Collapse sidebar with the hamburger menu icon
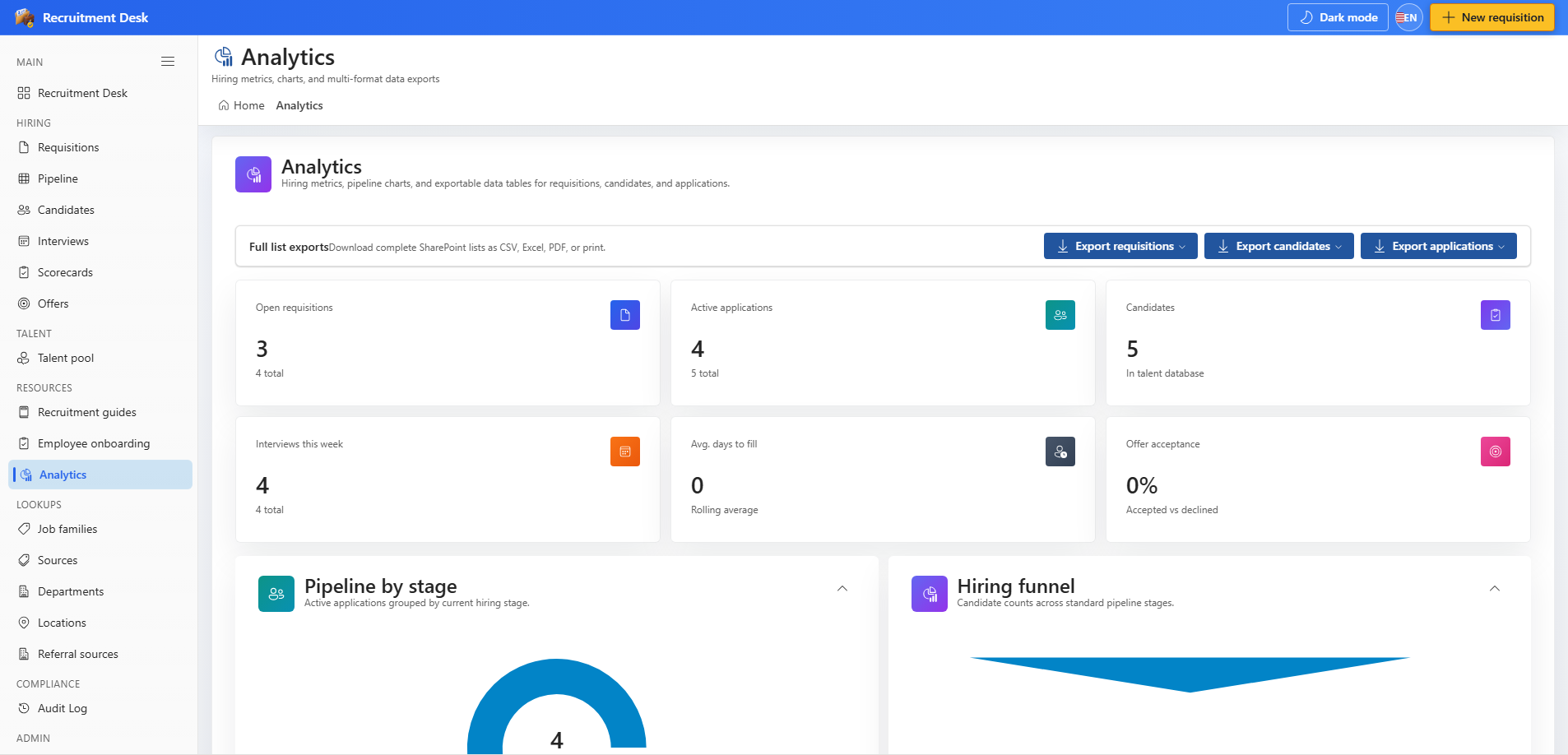The image size is (1568, 755). tap(168, 62)
